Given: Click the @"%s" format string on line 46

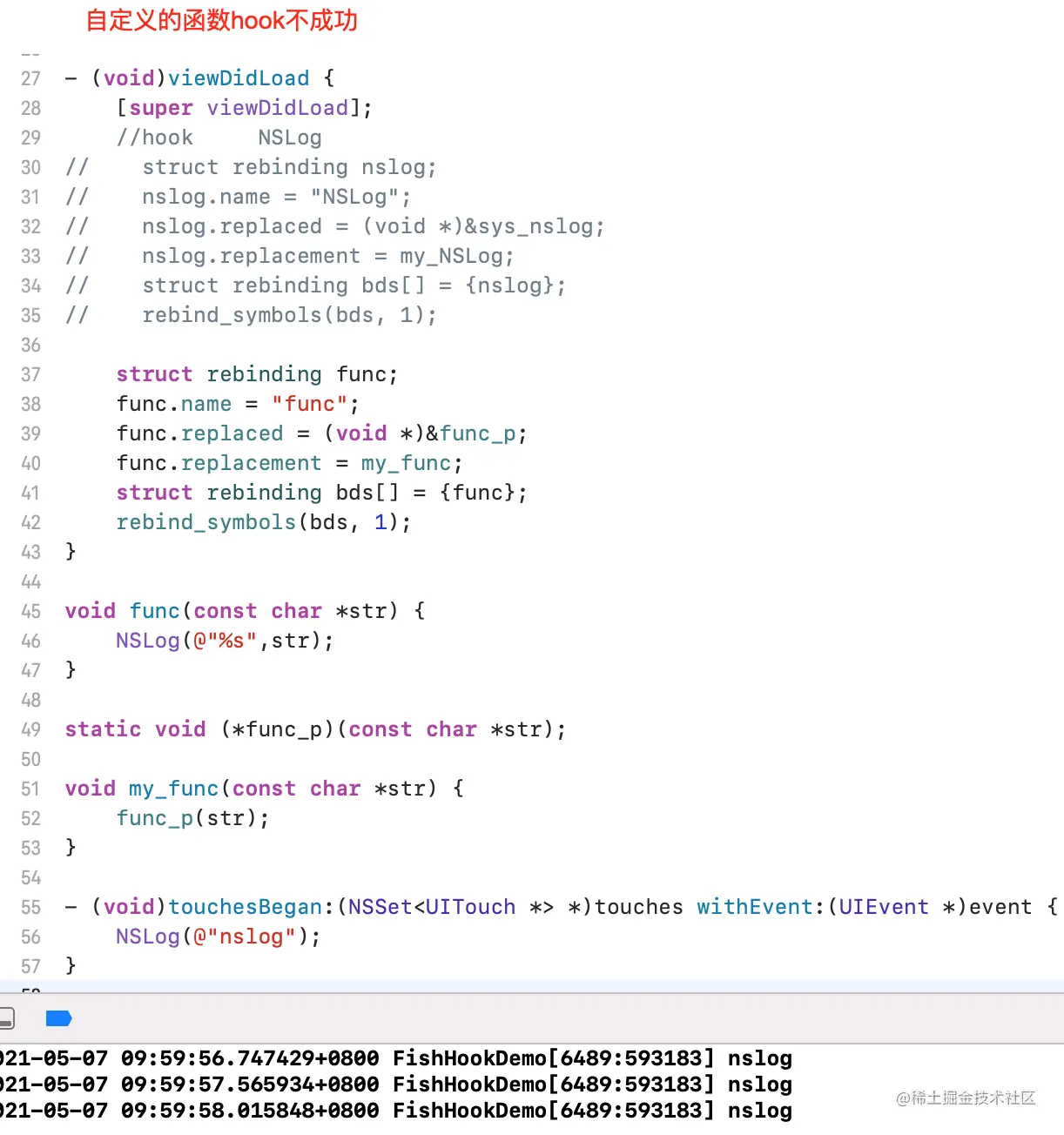Looking at the screenshot, I should (x=226, y=641).
